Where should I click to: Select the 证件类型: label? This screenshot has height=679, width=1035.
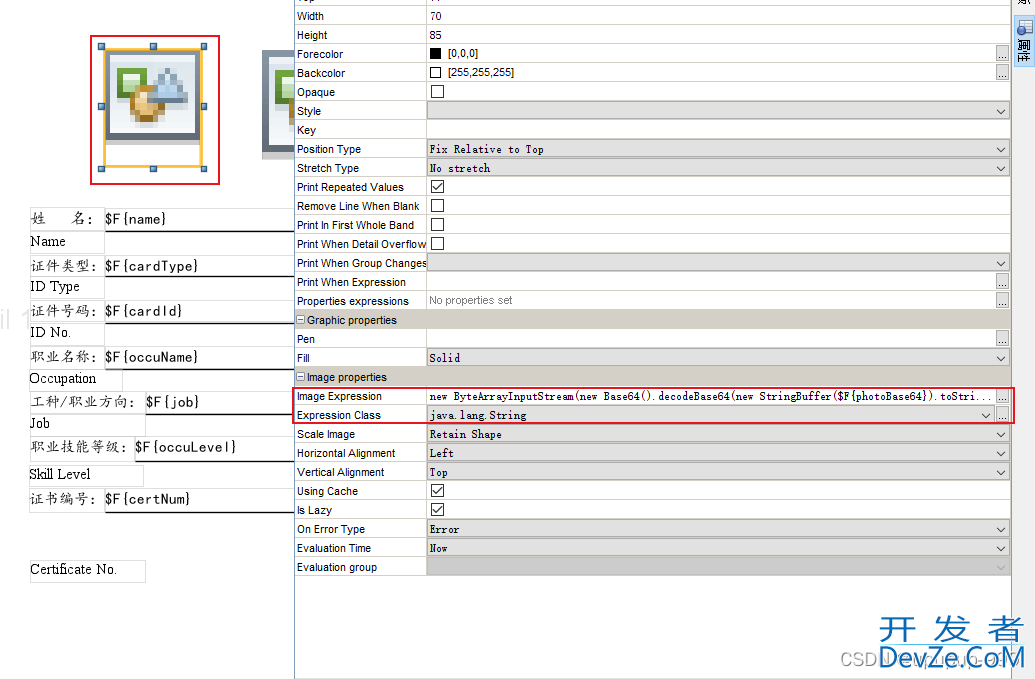67,266
